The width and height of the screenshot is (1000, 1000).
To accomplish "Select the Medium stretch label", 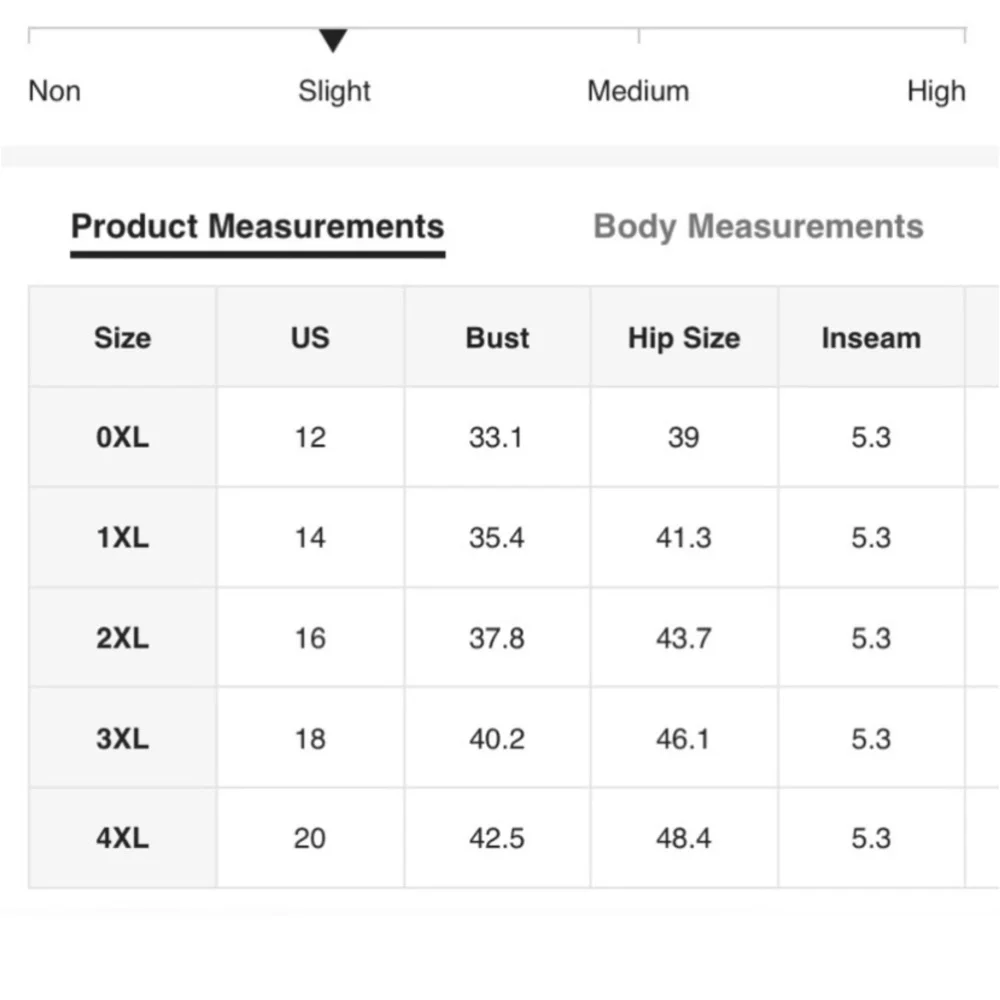I will click(x=638, y=91).
